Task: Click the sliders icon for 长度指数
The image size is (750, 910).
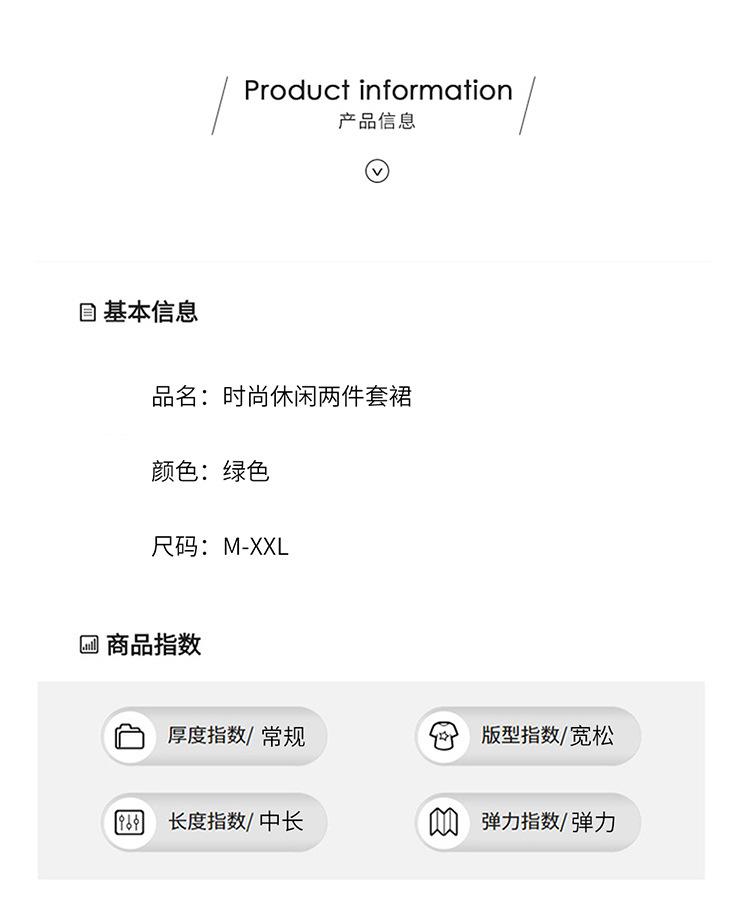Action: pos(130,823)
